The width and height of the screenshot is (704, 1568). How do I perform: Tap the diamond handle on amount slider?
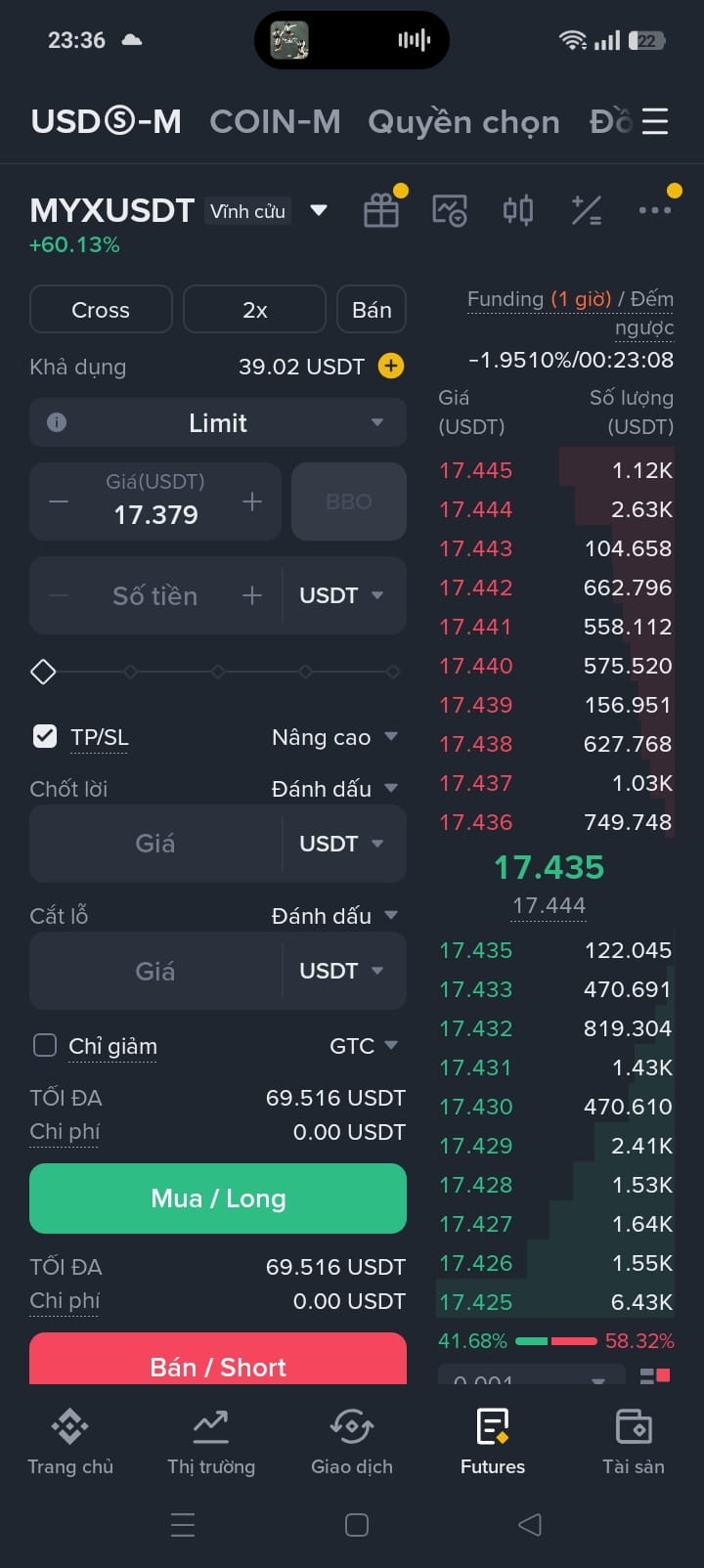click(43, 672)
